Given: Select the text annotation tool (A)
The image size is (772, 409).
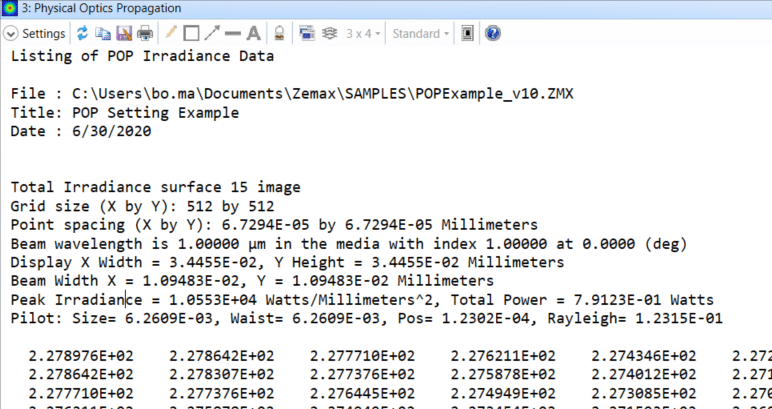Looking at the screenshot, I should click(x=253, y=33).
